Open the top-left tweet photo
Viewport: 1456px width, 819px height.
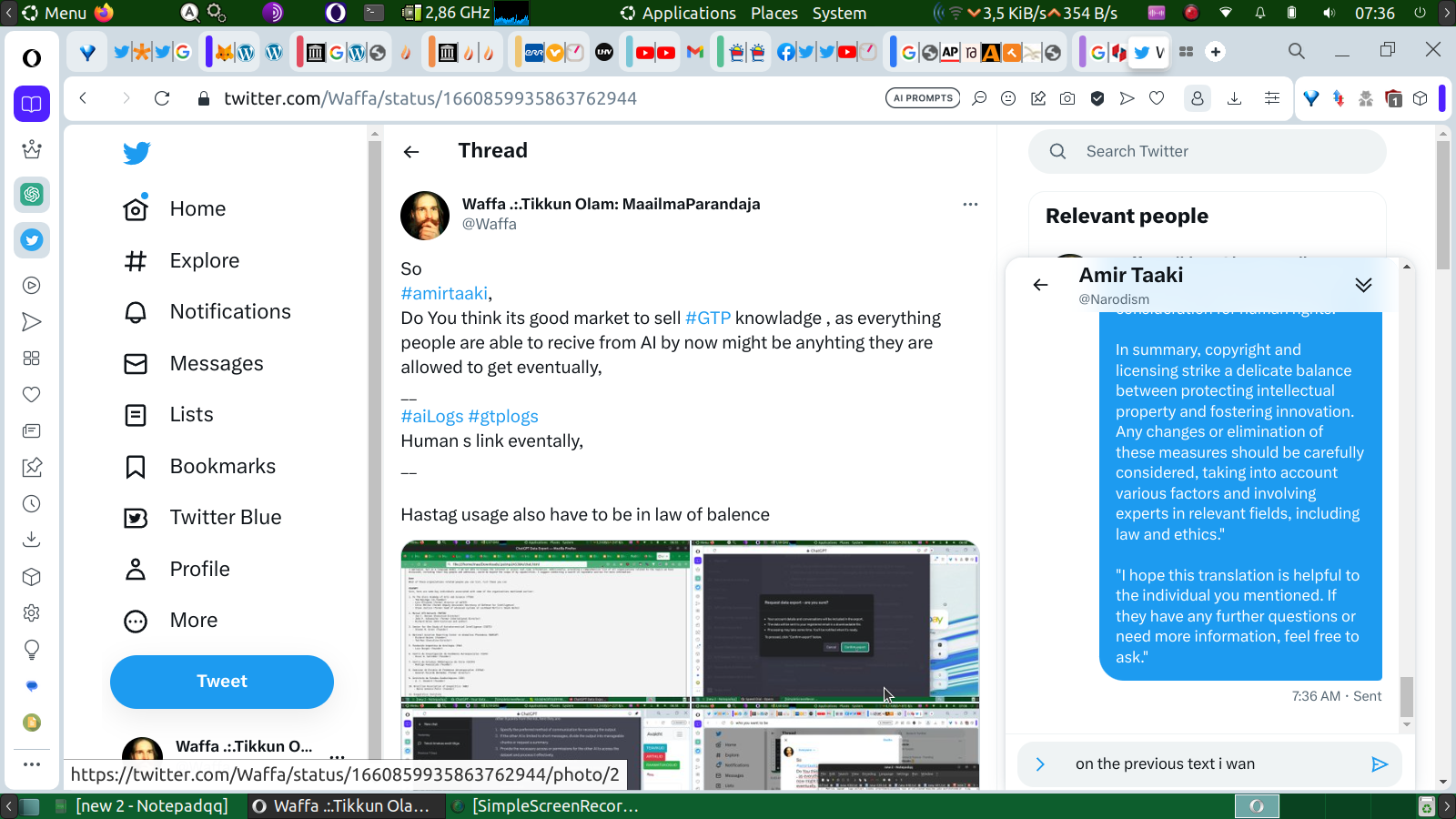(x=545, y=620)
